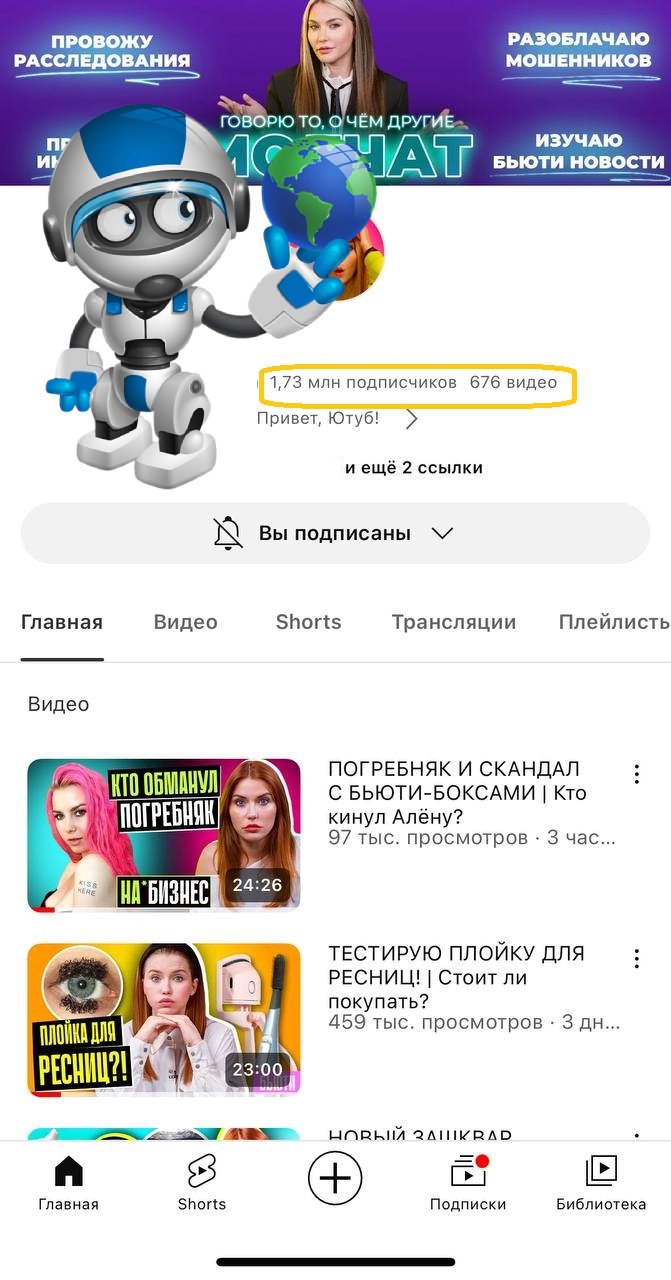Open the Трансляции tab
Viewport: 671px width, 1280px height.
(x=454, y=622)
